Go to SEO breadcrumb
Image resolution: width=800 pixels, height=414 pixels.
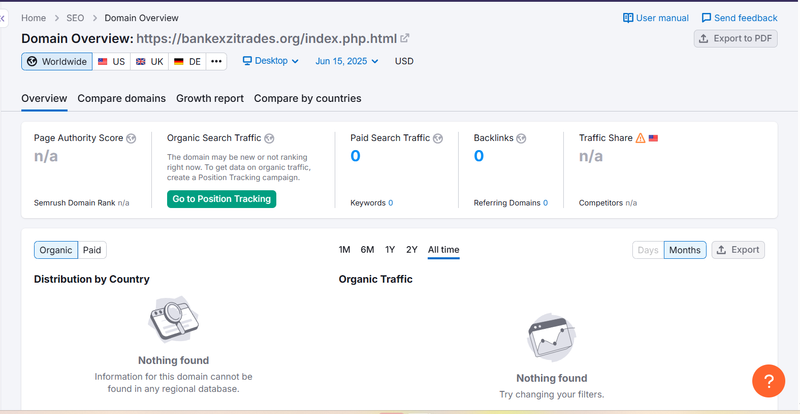coord(75,18)
